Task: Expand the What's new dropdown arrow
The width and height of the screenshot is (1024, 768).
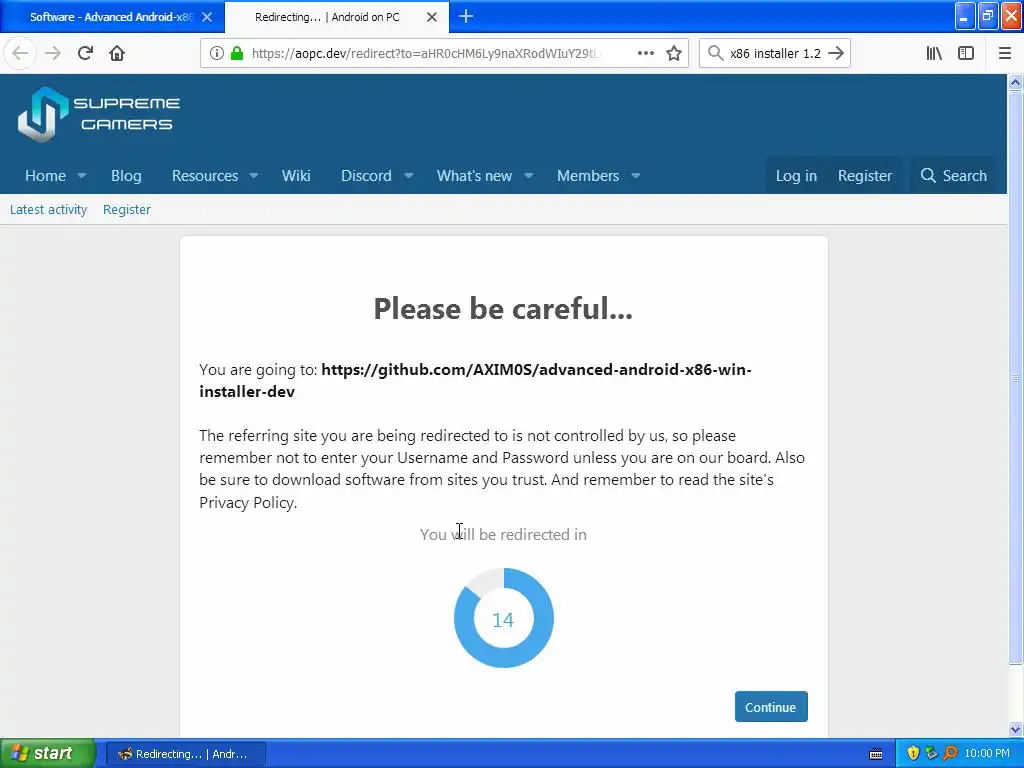Action: coord(528,176)
